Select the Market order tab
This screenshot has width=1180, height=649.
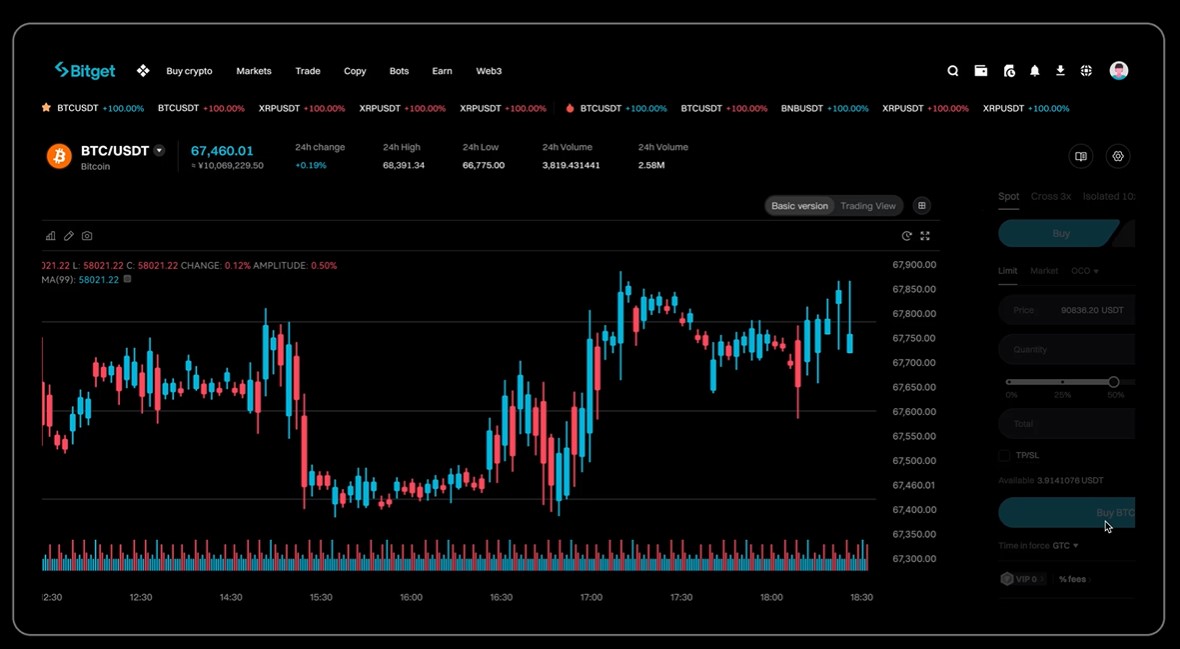pos(1044,271)
